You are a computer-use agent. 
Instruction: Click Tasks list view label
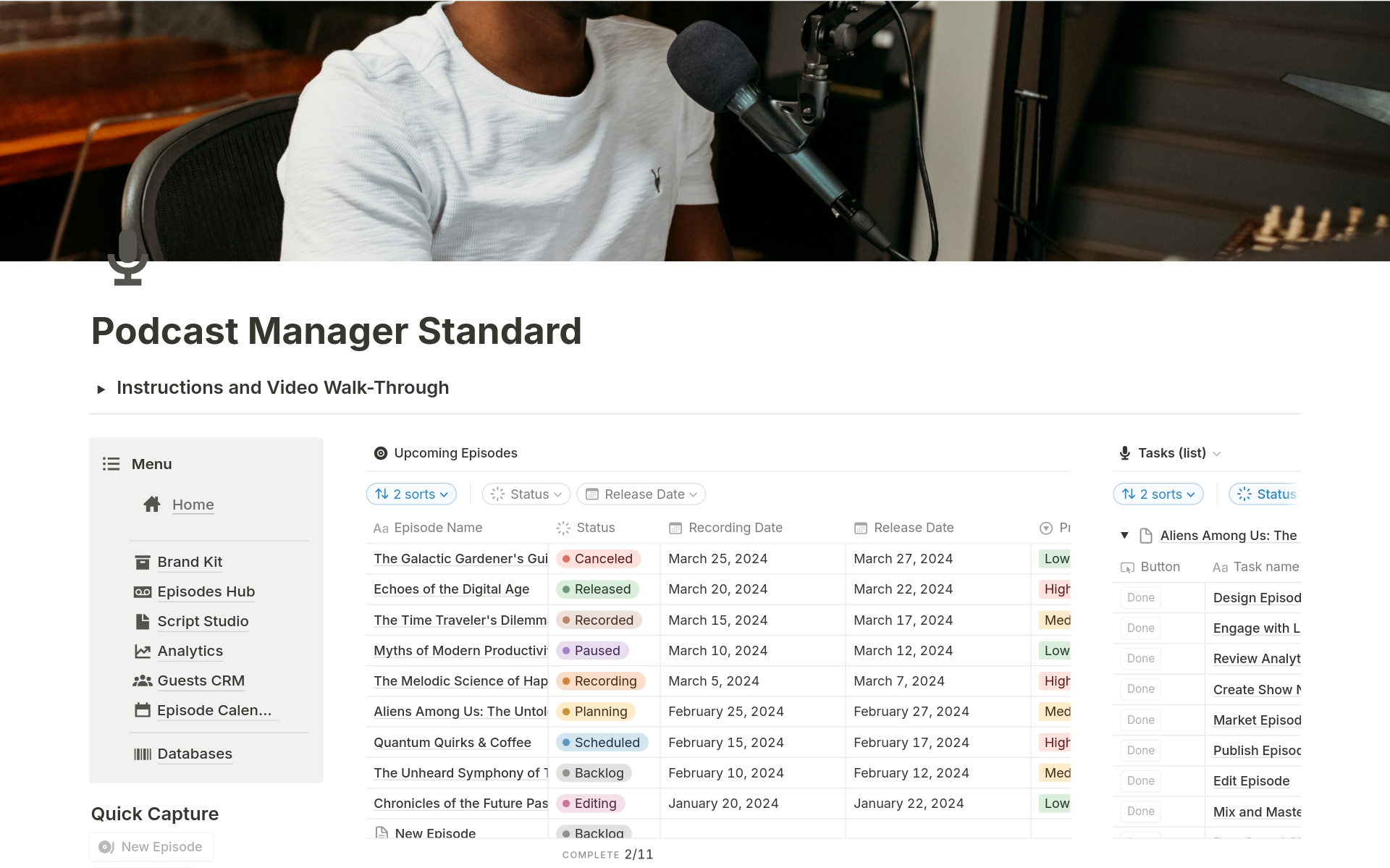point(1170,452)
